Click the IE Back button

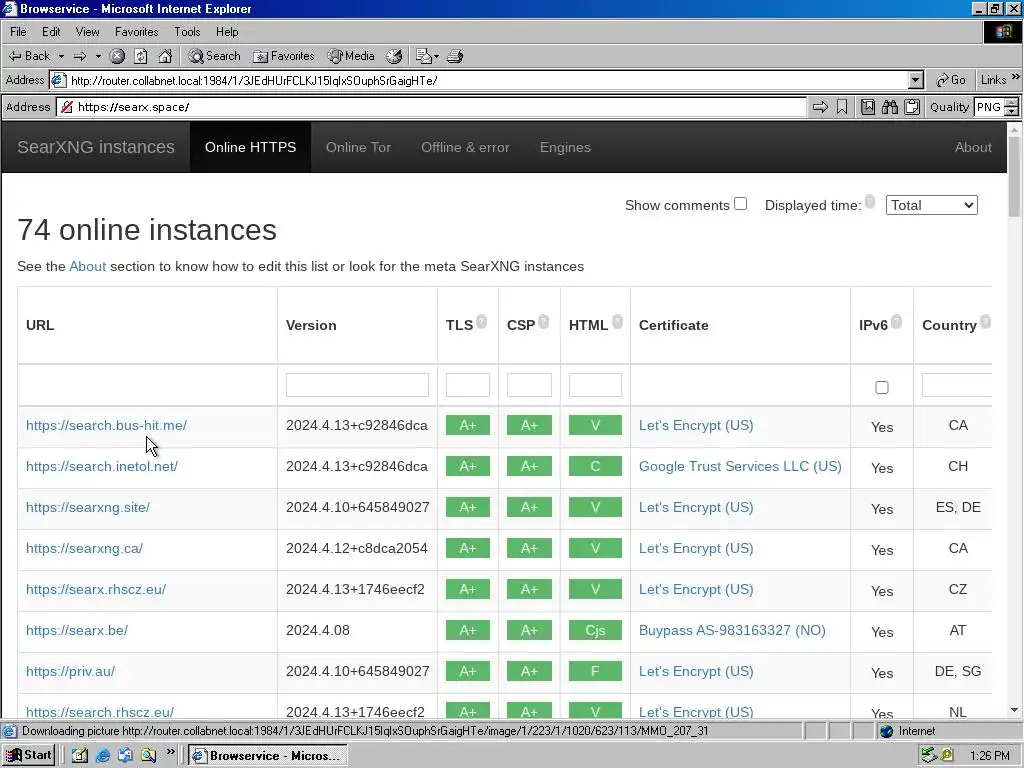29,56
